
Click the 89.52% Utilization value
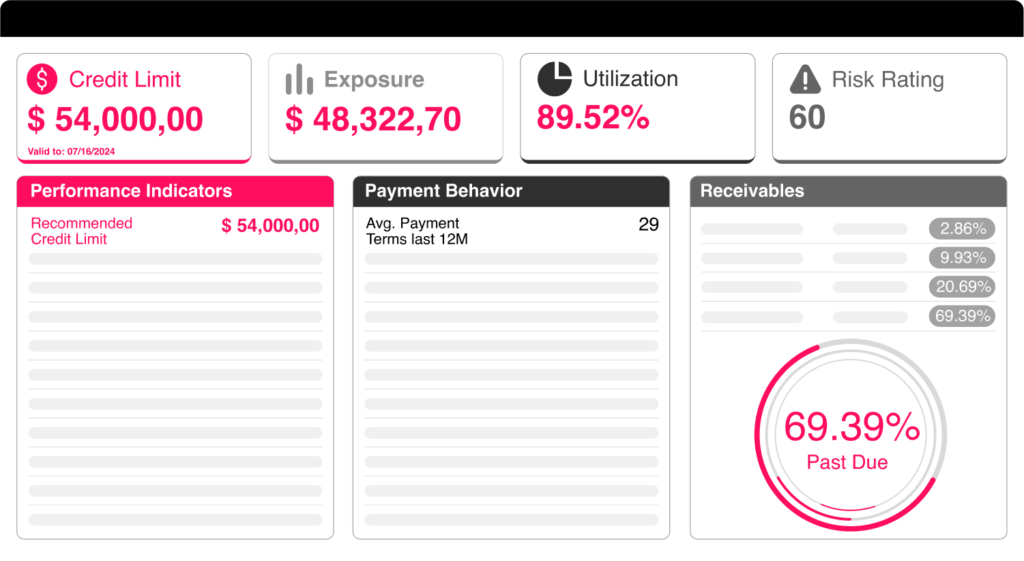pos(593,117)
